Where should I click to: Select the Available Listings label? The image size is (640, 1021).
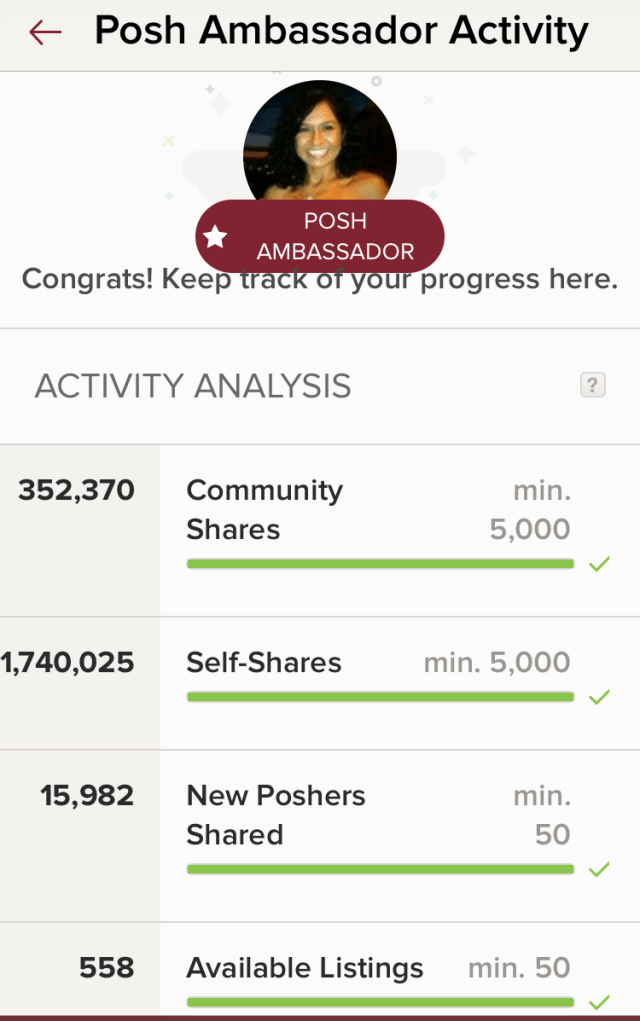[x=305, y=968]
